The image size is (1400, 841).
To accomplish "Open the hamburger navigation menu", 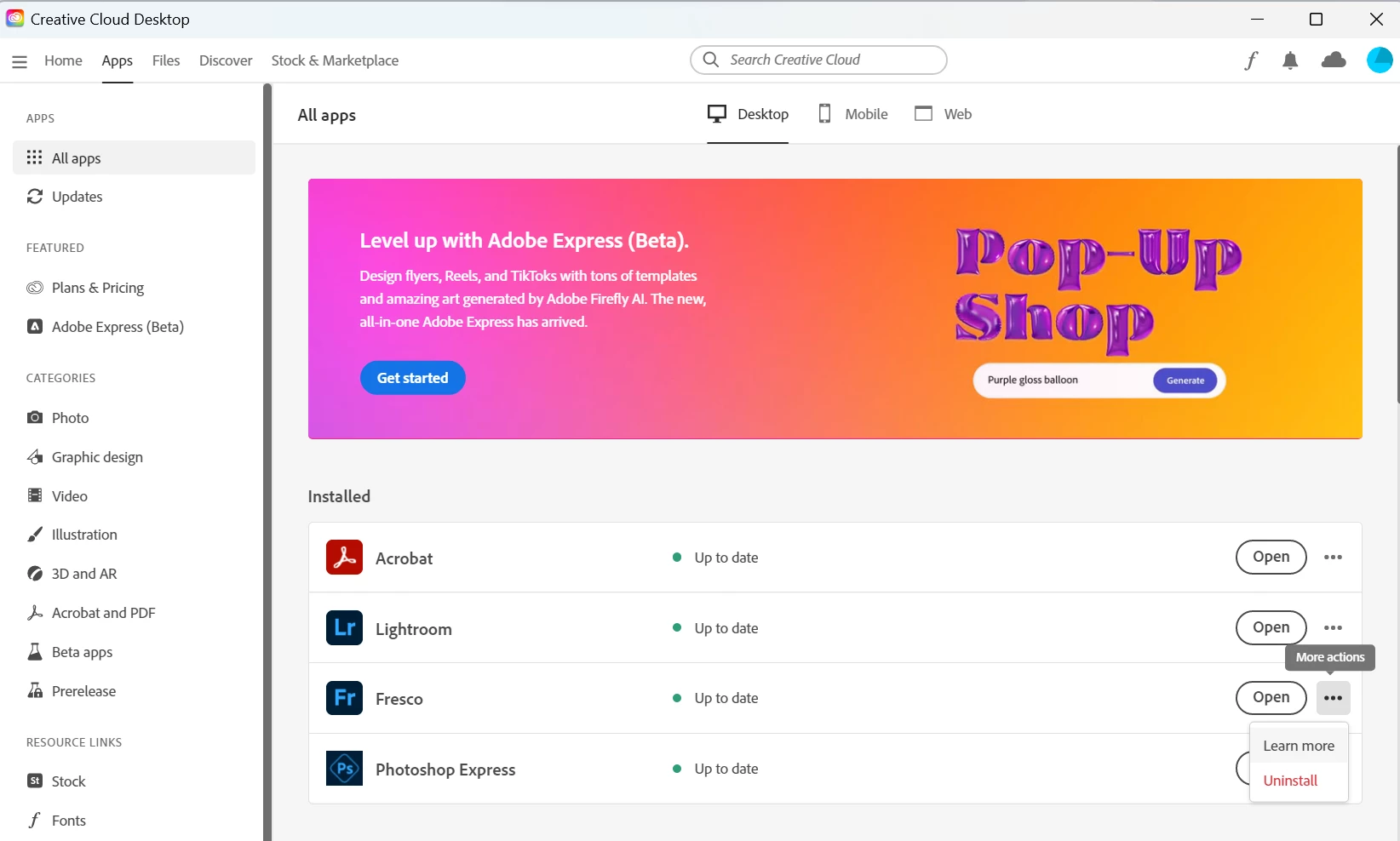I will 20,61.
